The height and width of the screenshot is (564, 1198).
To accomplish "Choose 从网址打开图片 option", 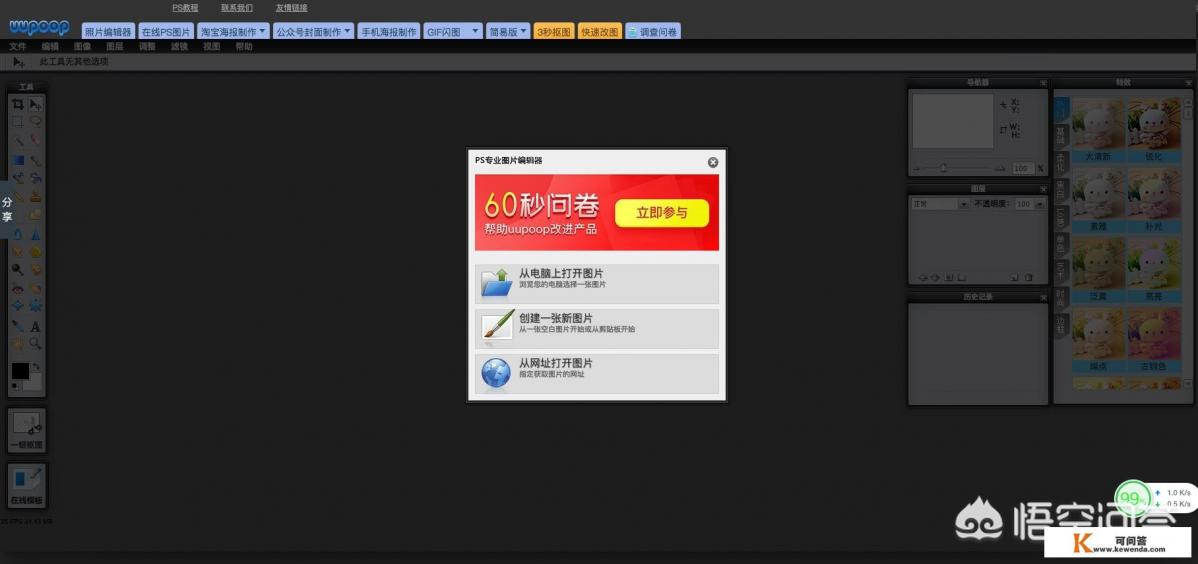I will pos(597,374).
